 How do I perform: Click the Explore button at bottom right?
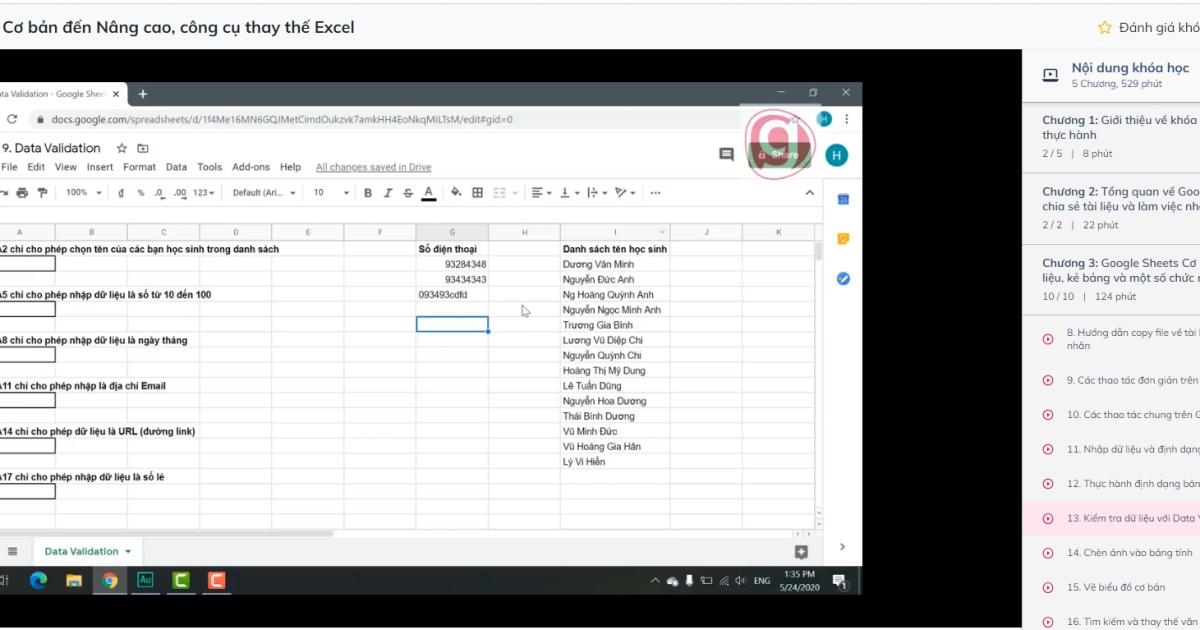click(x=801, y=551)
